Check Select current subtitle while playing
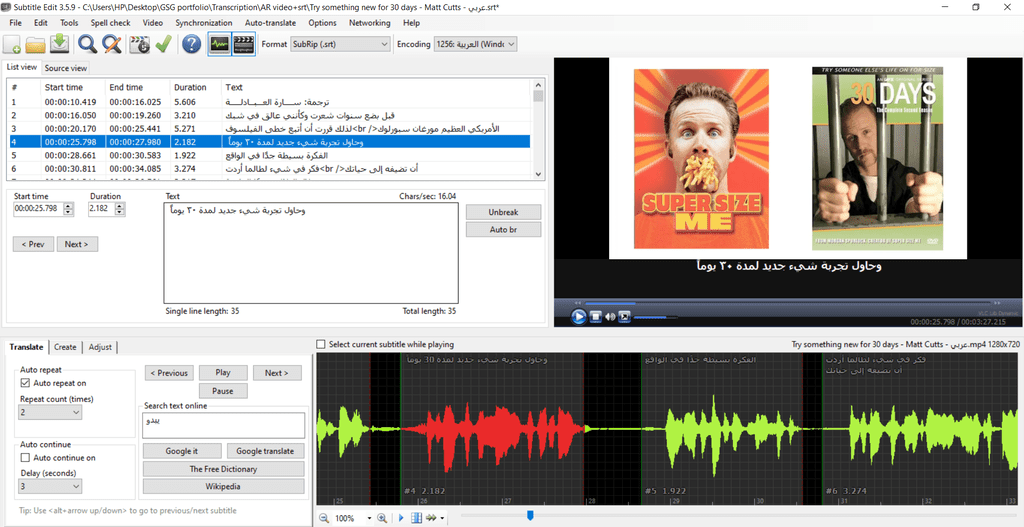 click(x=321, y=344)
